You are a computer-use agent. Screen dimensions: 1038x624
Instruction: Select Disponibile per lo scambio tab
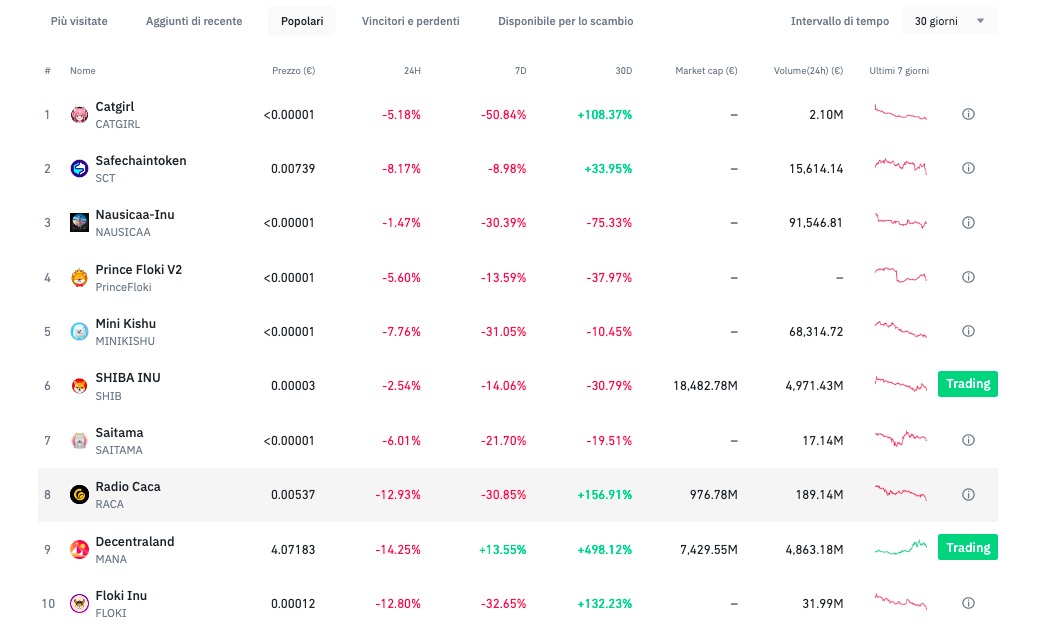tap(565, 21)
